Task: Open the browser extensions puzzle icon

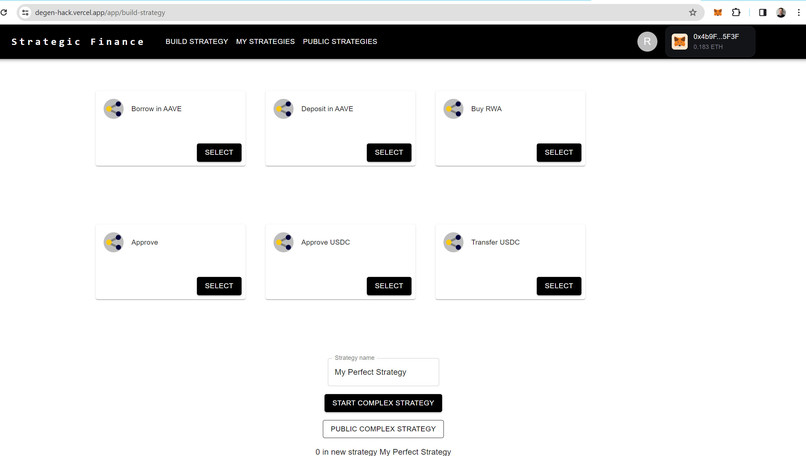Action: (x=736, y=12)
